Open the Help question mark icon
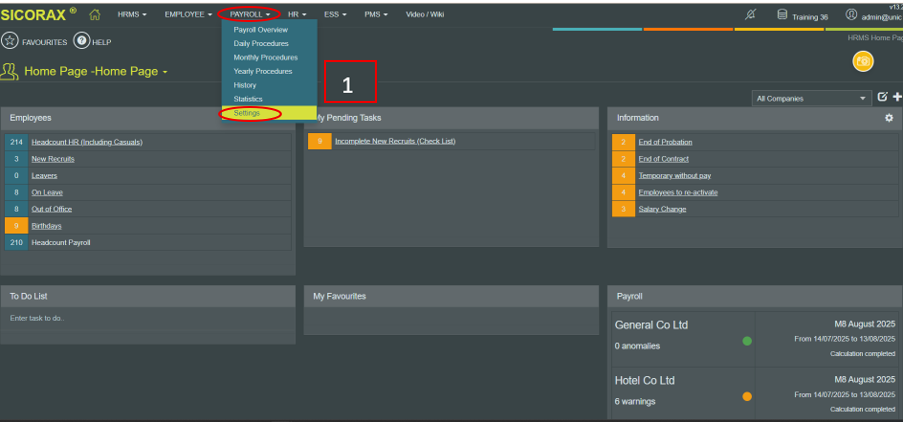 [82, 40]
